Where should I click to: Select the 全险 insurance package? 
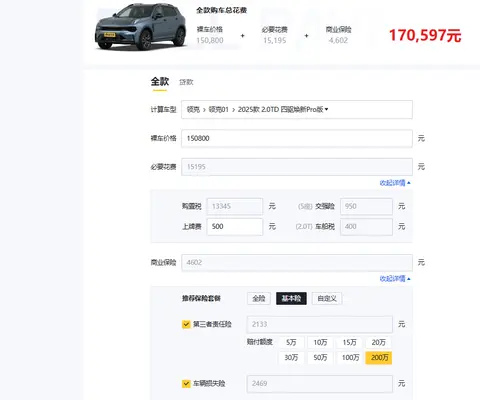coord(259,298)
